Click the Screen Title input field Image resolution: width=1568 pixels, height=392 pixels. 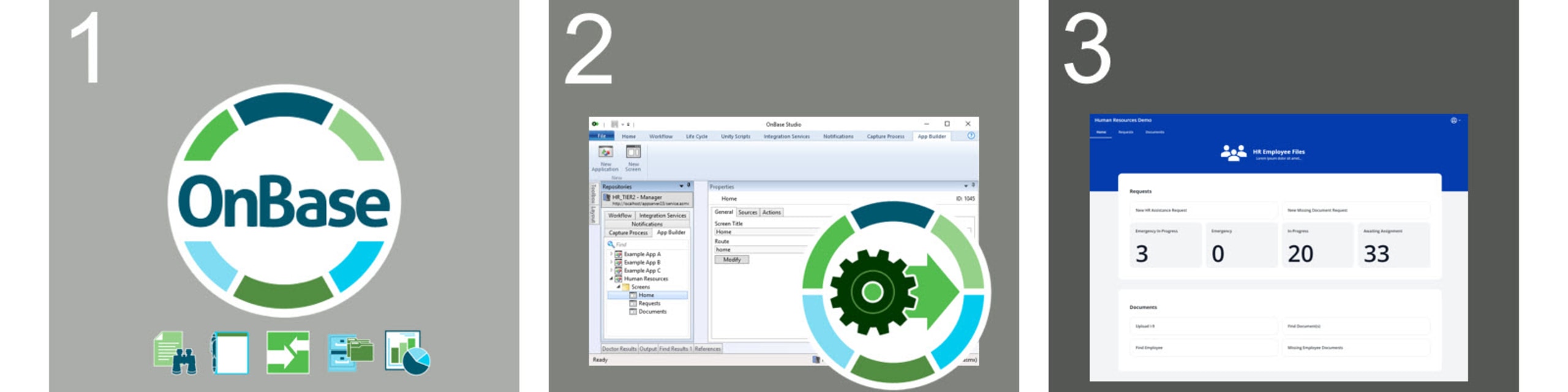click(766, 232)
